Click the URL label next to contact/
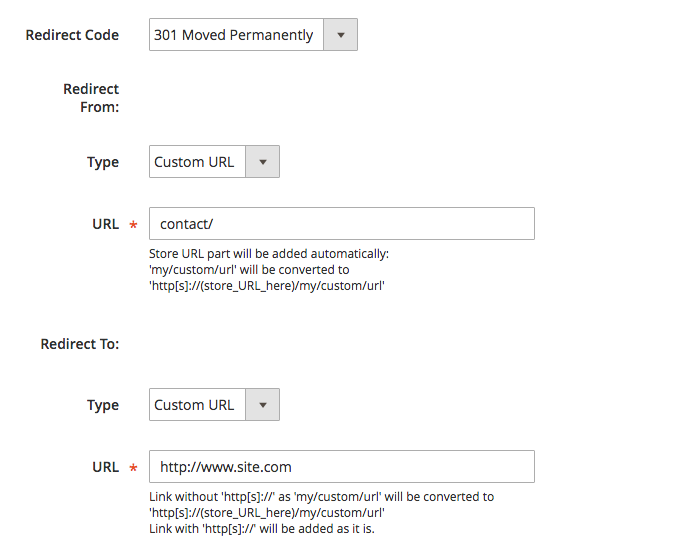Viewport: 685px width, 552px height. point(105,224)
